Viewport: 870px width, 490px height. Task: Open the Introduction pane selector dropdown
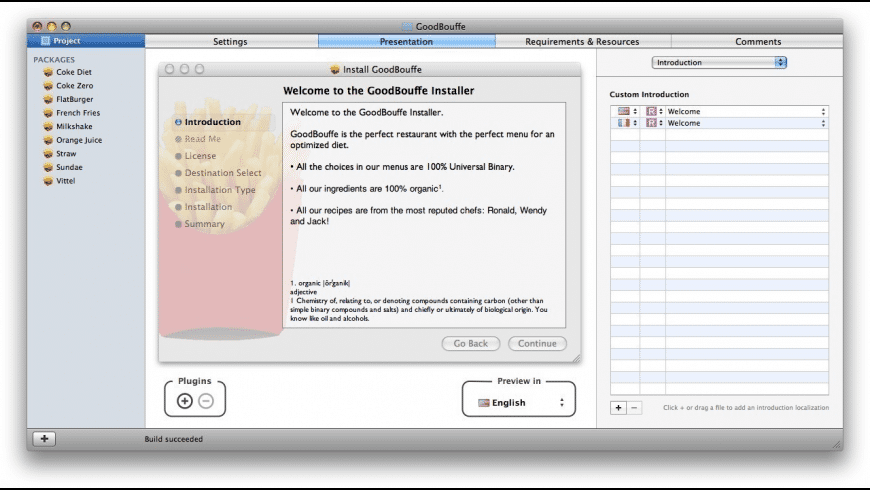coord(719,62)
